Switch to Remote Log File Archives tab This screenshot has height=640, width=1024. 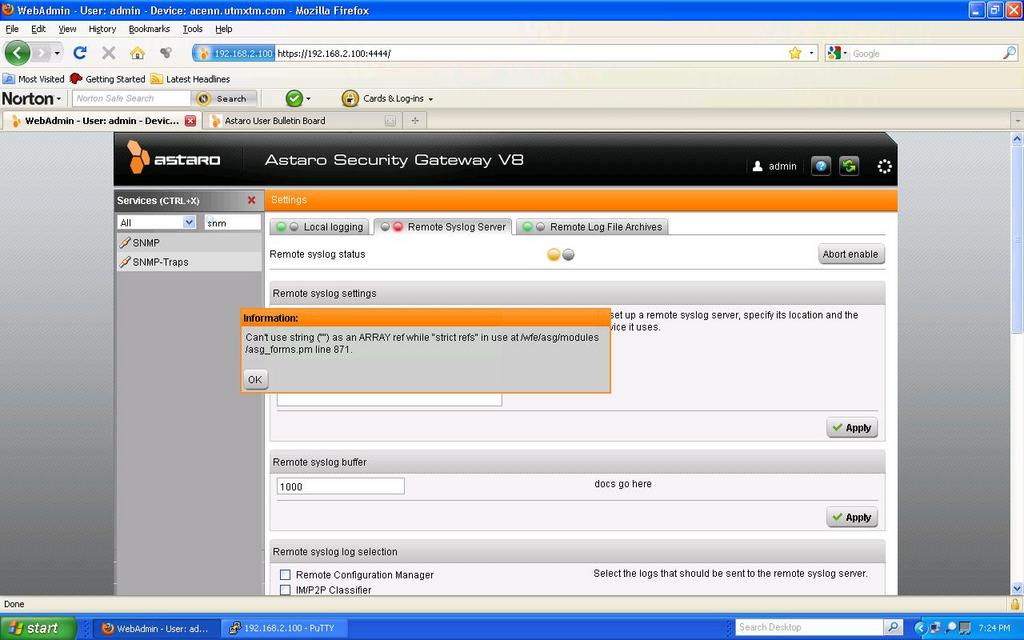605,227
